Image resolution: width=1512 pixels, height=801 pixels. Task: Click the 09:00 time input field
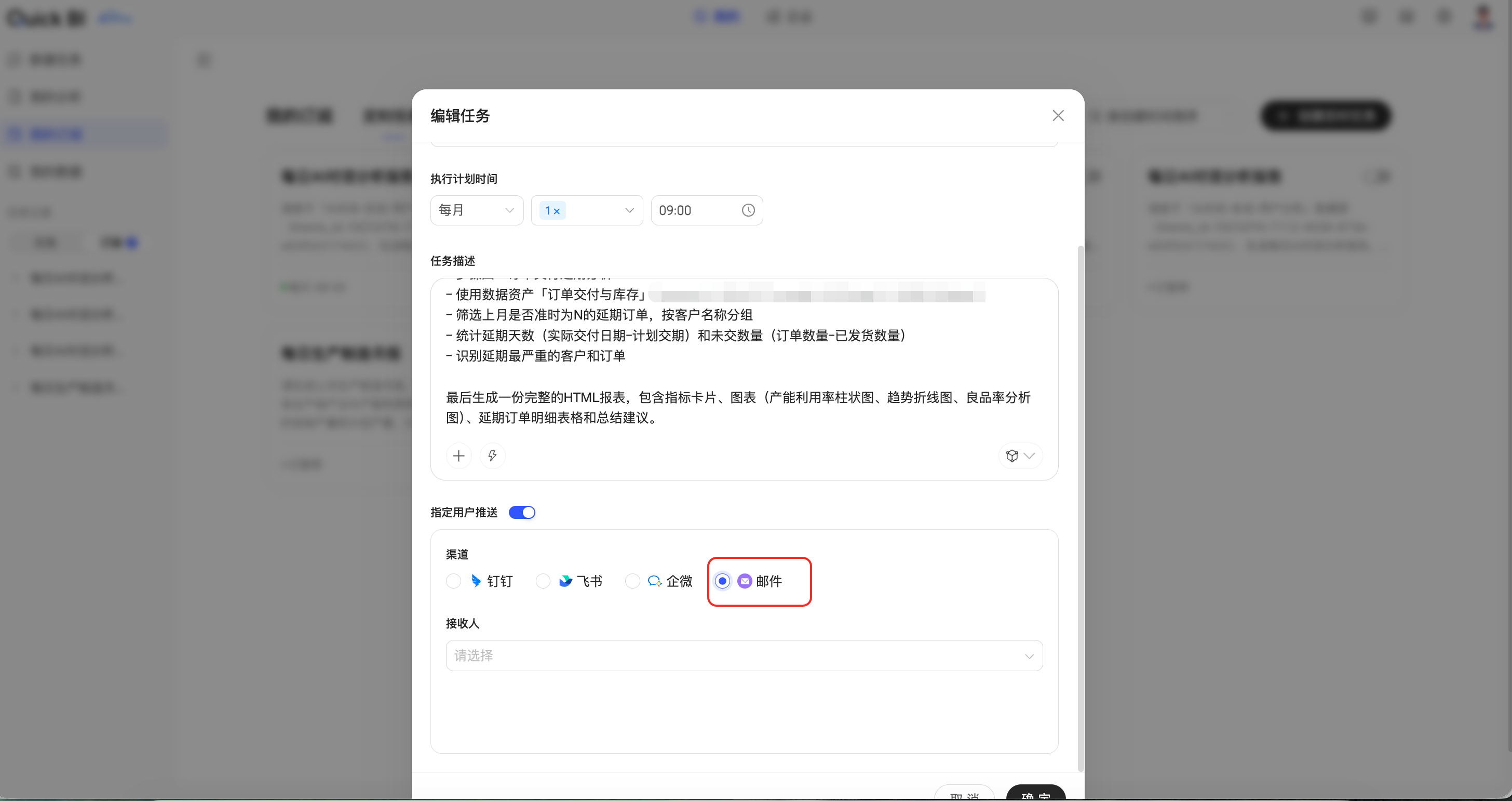707,210
